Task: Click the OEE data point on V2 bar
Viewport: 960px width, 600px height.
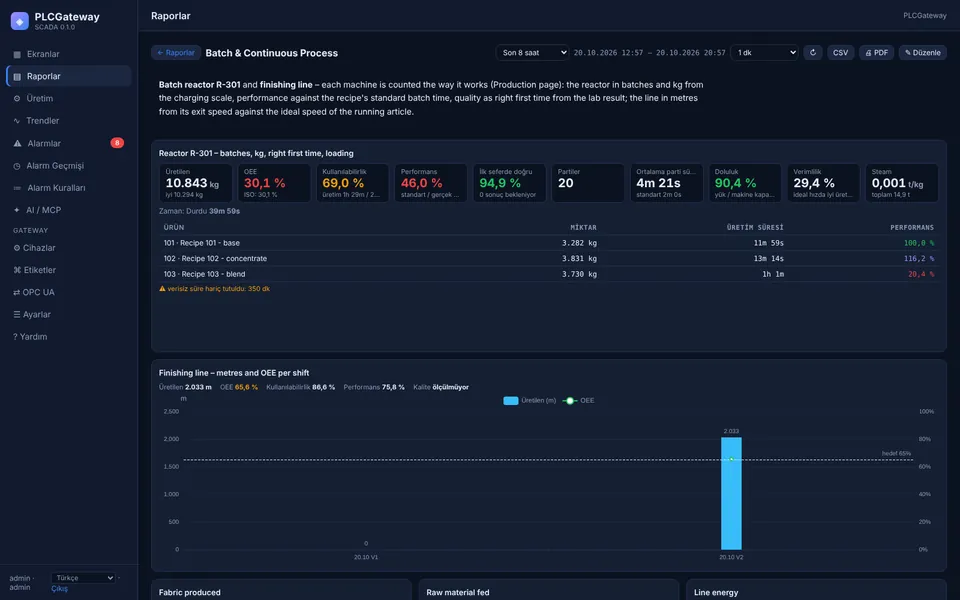Action: pos(731,459)
